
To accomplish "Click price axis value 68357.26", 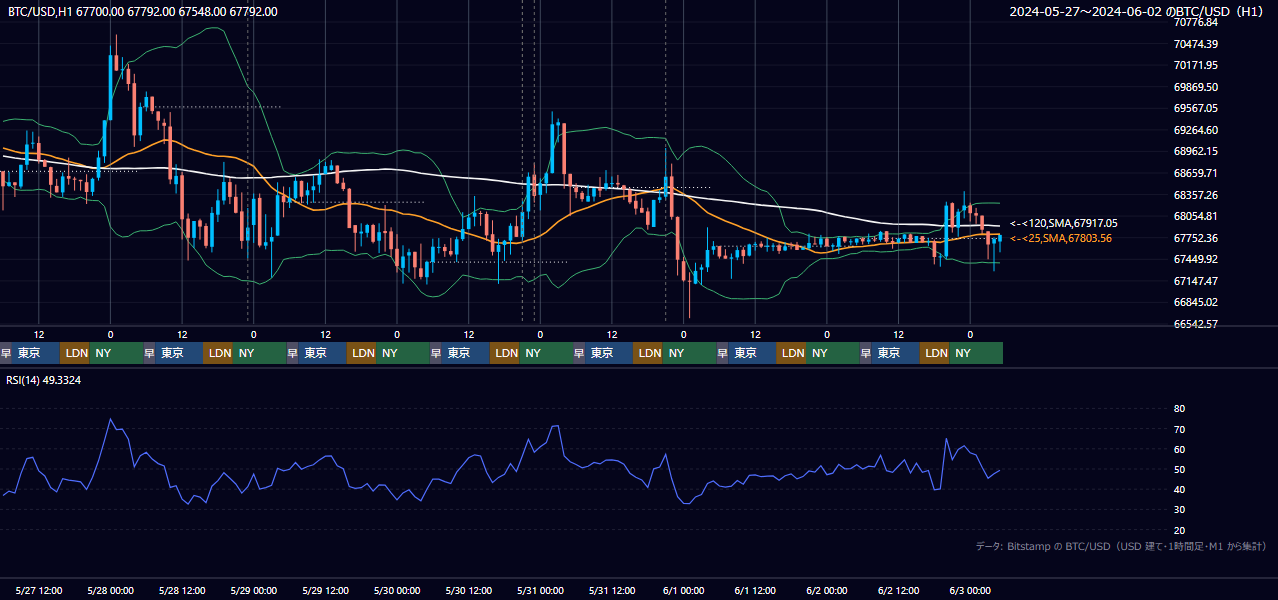I will [x=1195, y=195].
